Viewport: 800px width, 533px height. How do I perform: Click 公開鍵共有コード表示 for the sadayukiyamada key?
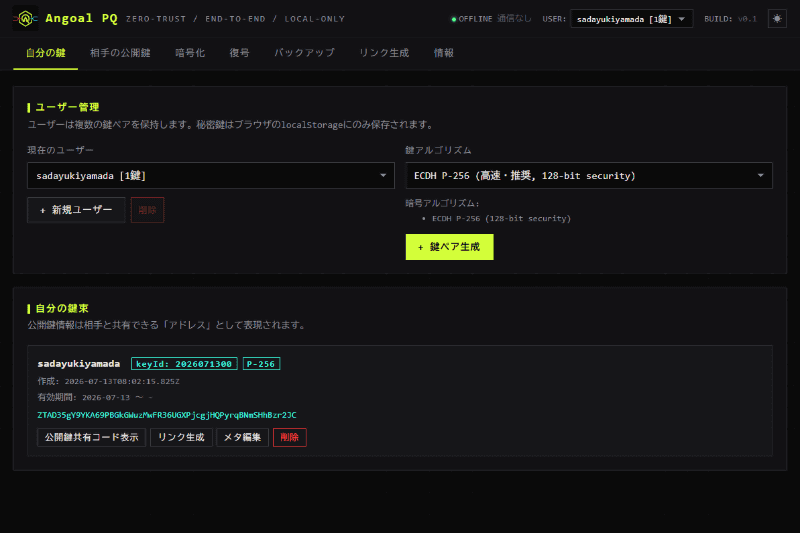click(91, 437)
